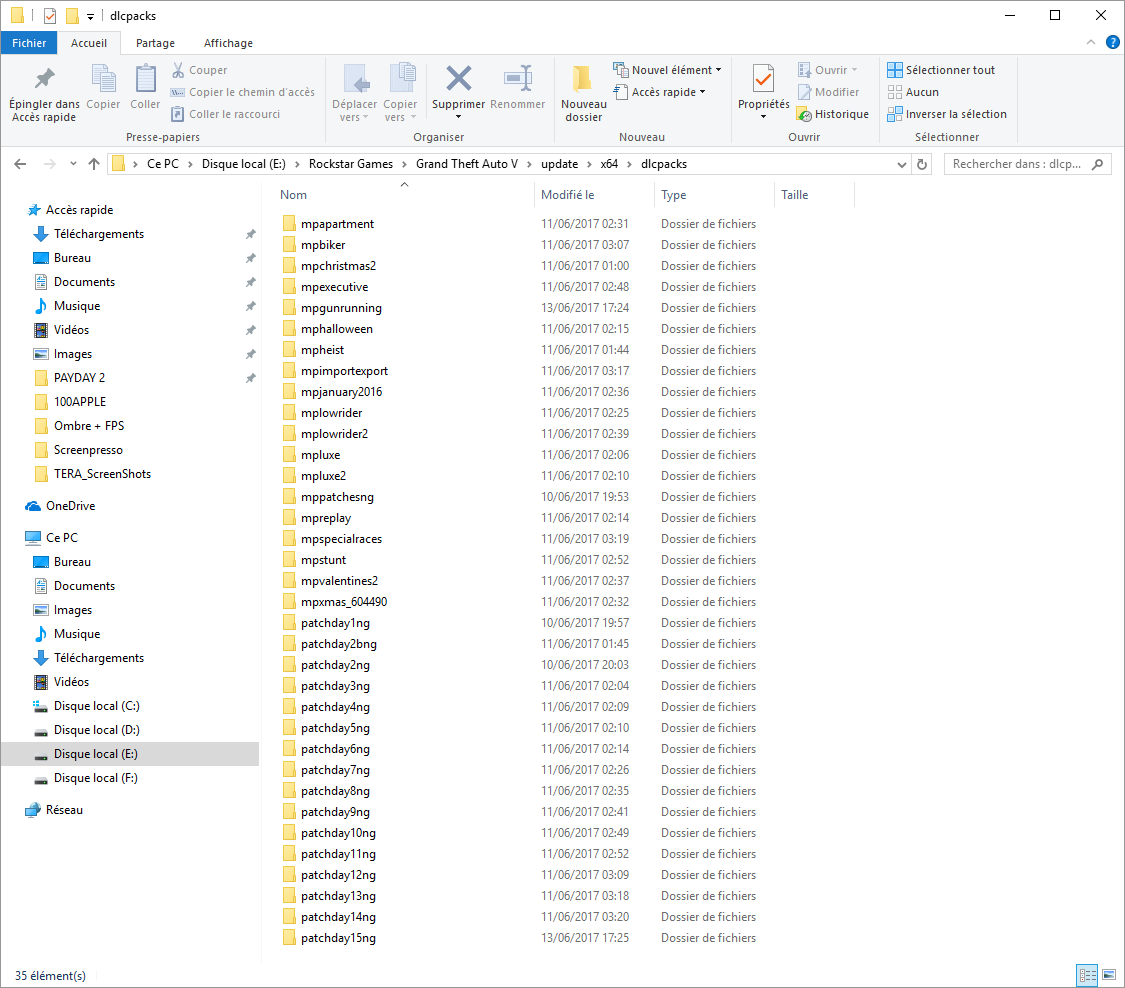Open the Fichier menu
The height and width of the screenshot is (988, 1125).
[29, 43]
